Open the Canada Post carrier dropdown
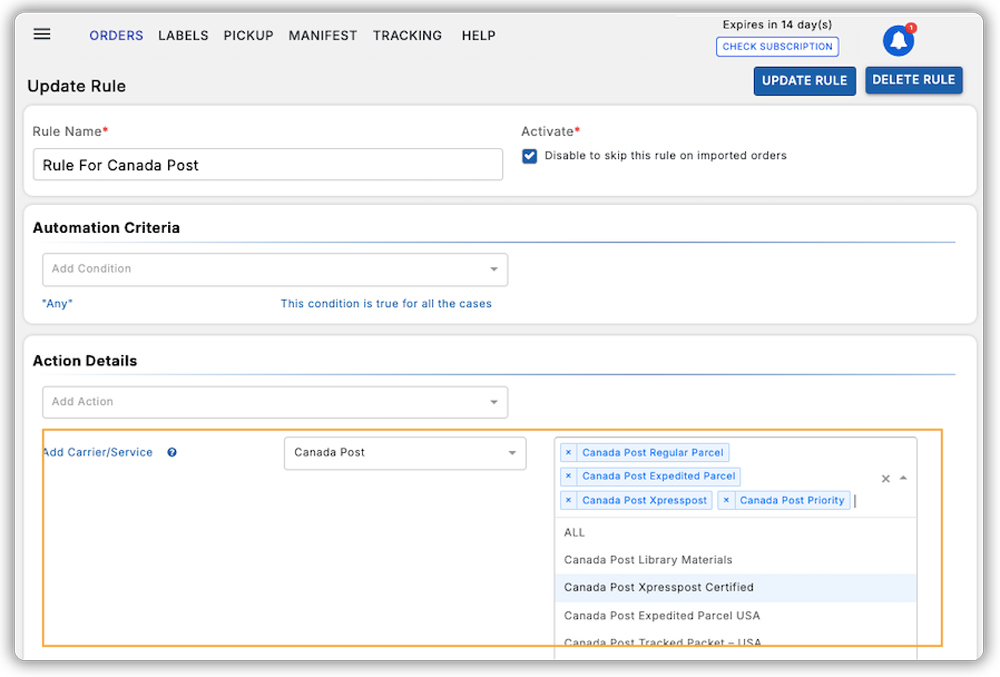 (404, 453)
